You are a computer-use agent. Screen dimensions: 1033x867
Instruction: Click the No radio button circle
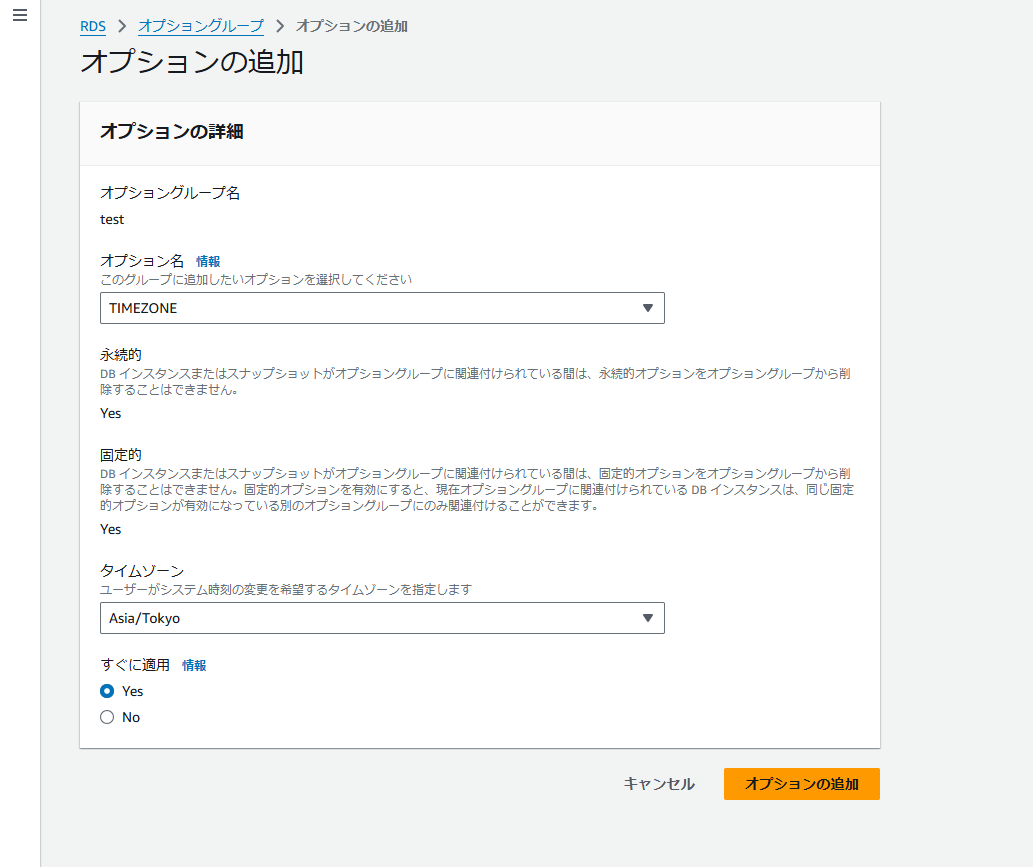[106, 717]
